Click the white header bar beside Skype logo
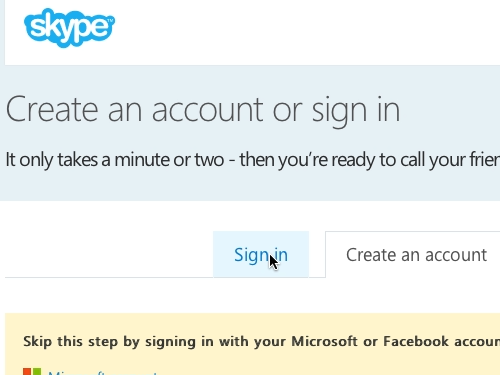This screenshot has width=500, height=375. tap(300, 32)
